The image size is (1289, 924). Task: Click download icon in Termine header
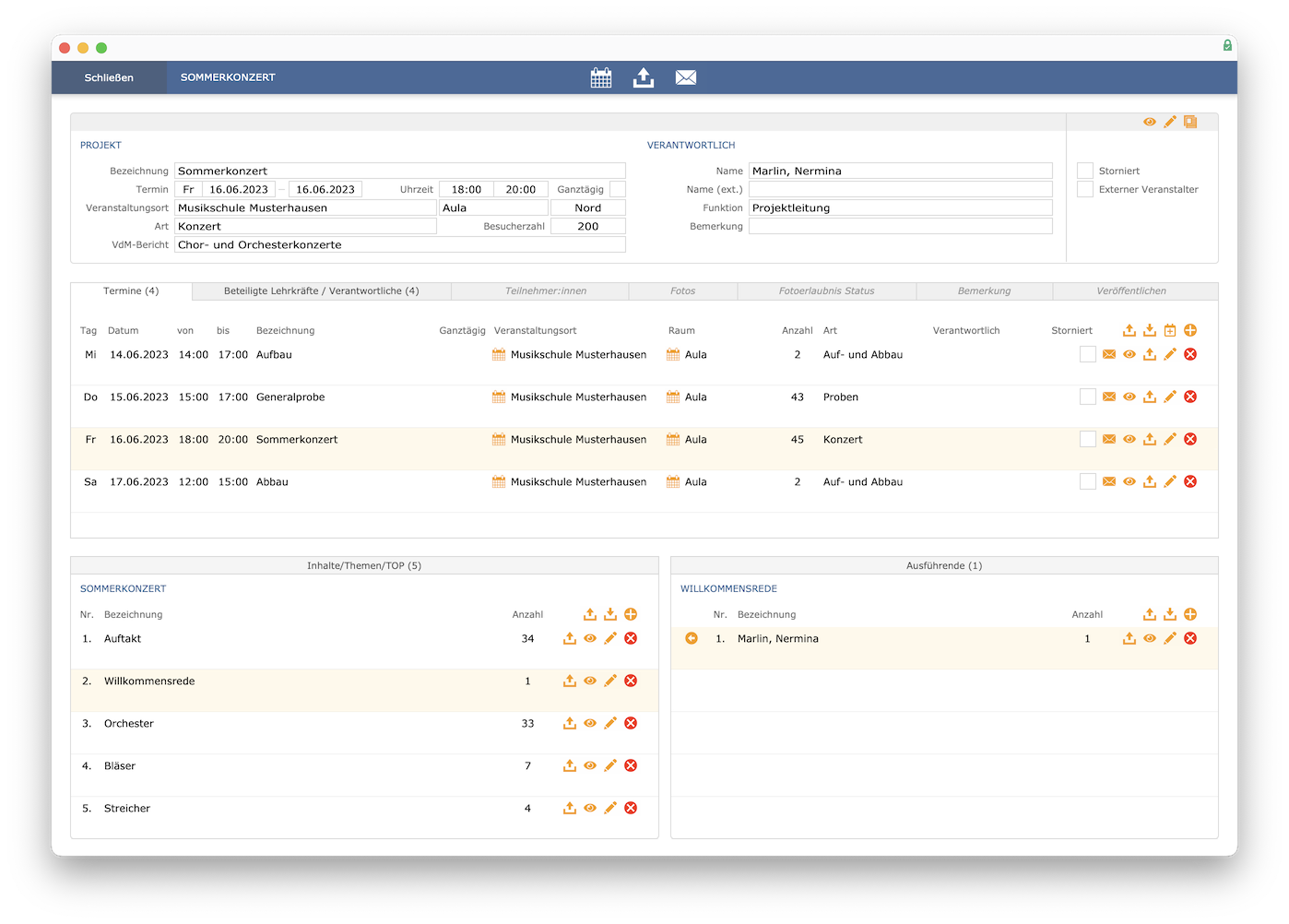(x=1150, y=330)
